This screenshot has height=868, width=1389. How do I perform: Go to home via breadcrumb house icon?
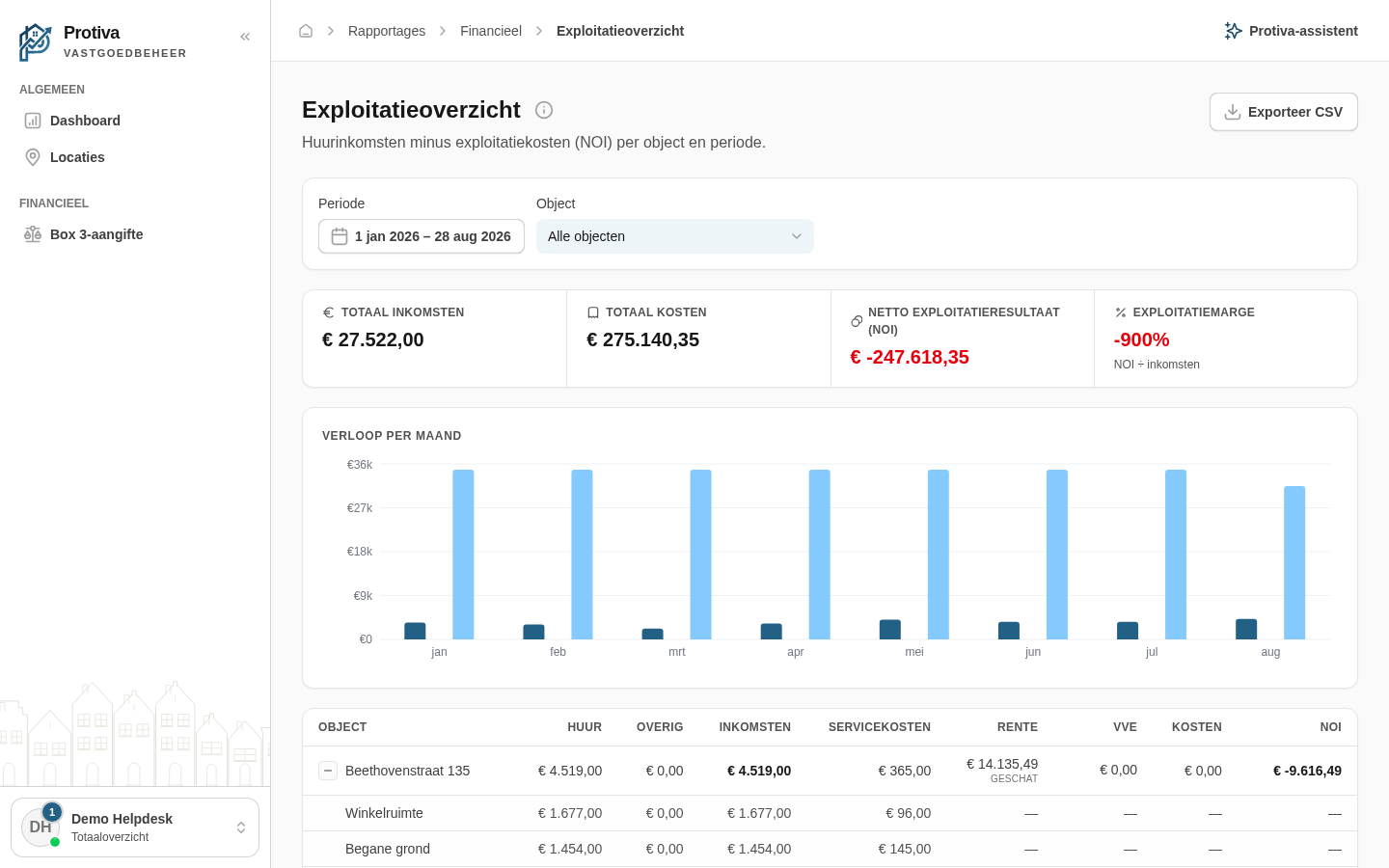point(306,31)
